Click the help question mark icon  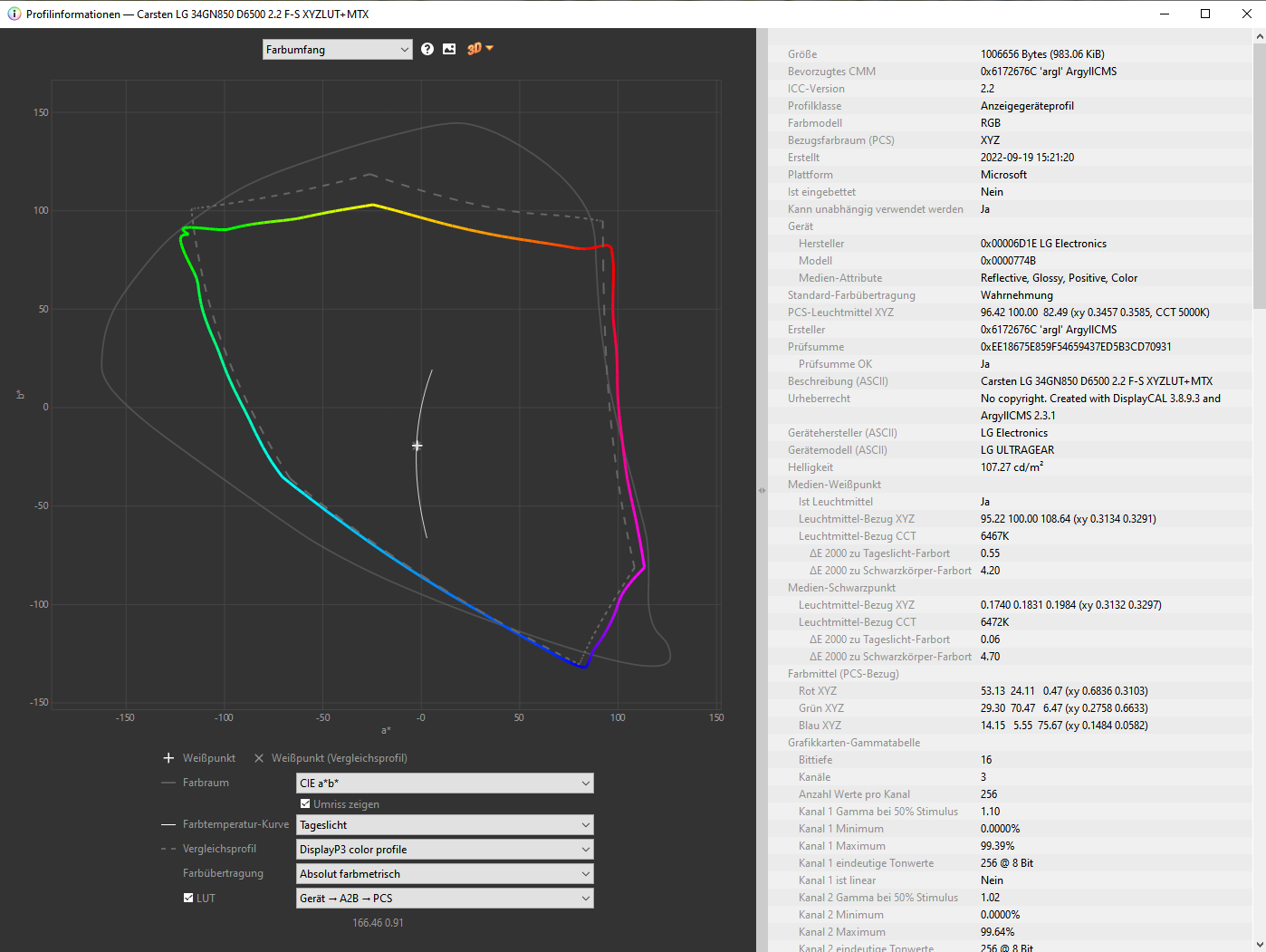pos(427,49)
